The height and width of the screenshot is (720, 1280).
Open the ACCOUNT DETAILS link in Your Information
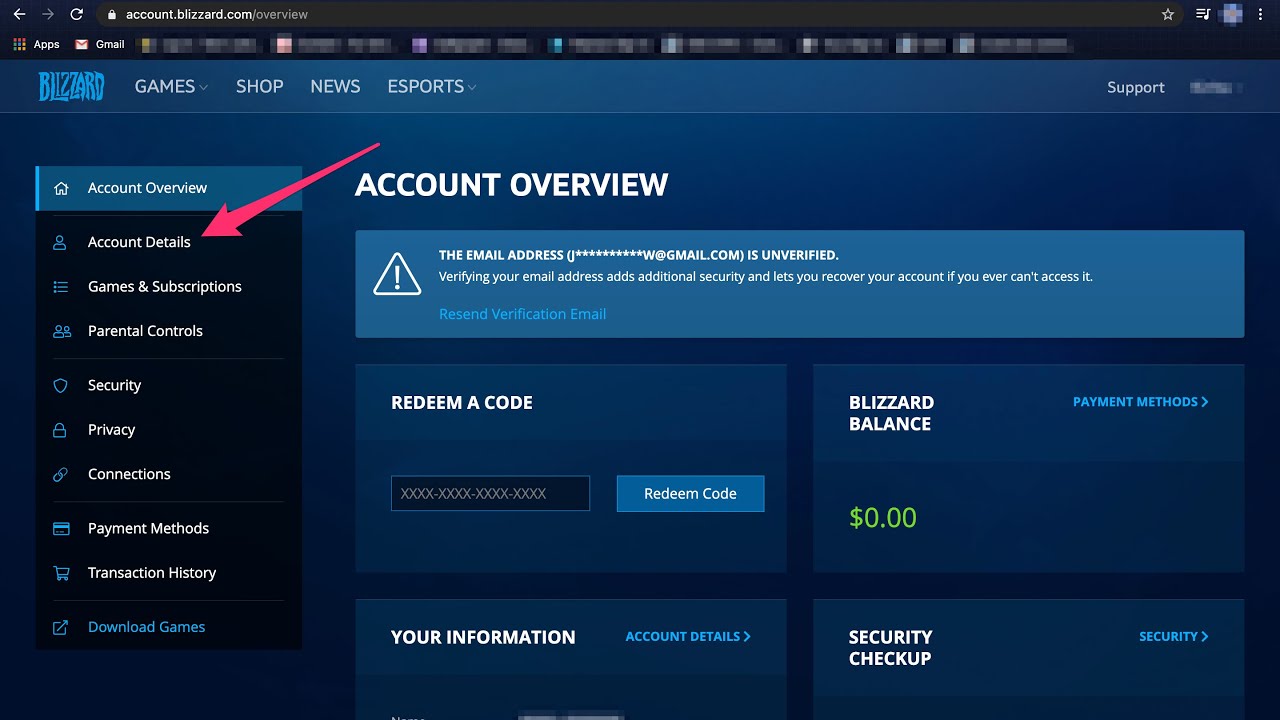pyautogui.click(x=688, y=636)
